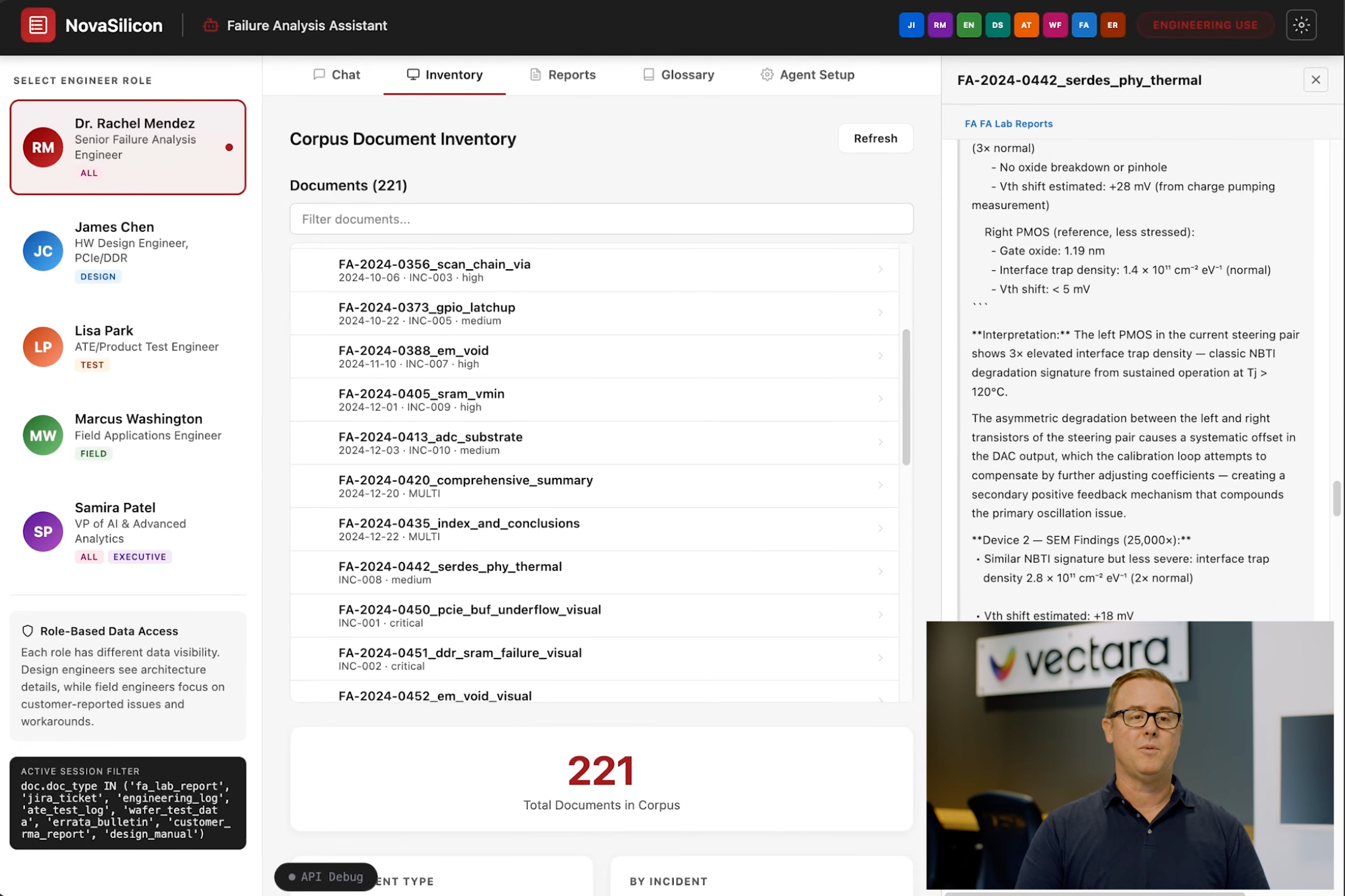Toggle the light/dark theme sun icon

(1301, 25)
